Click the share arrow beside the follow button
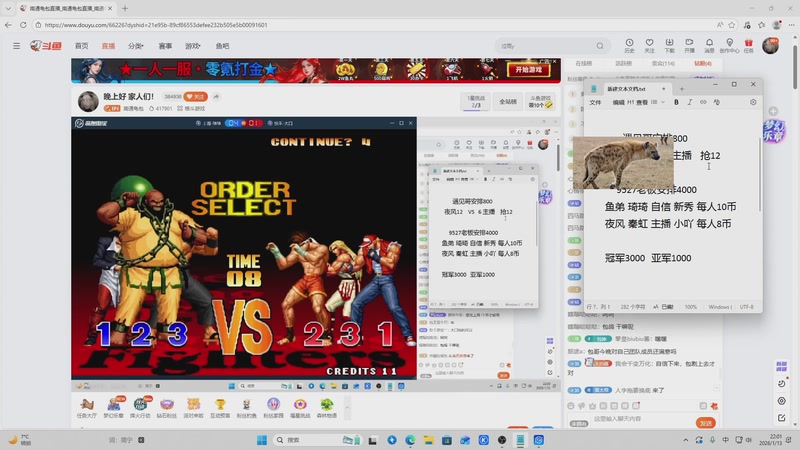 tap(216, 96)
